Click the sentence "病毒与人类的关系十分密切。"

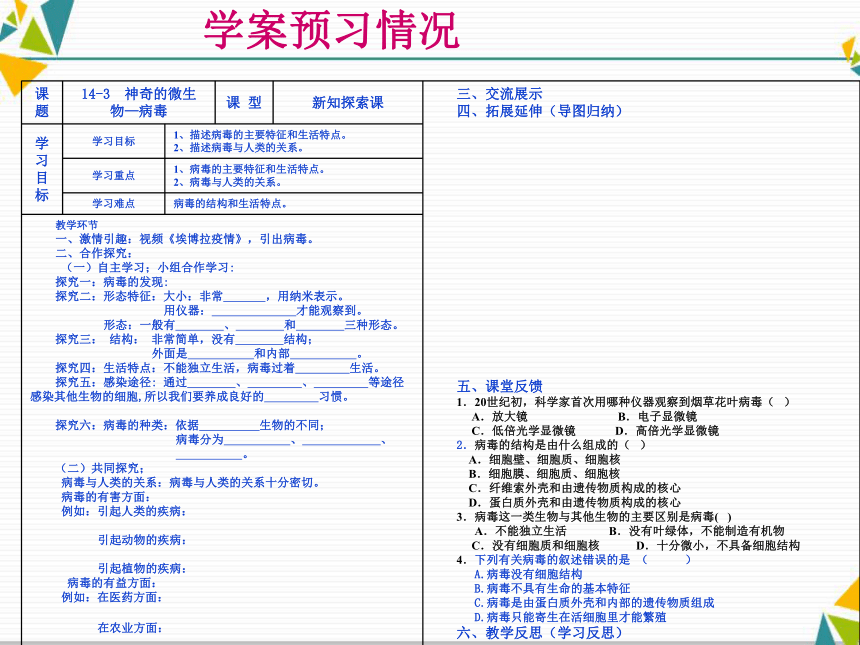coord(245,483)
